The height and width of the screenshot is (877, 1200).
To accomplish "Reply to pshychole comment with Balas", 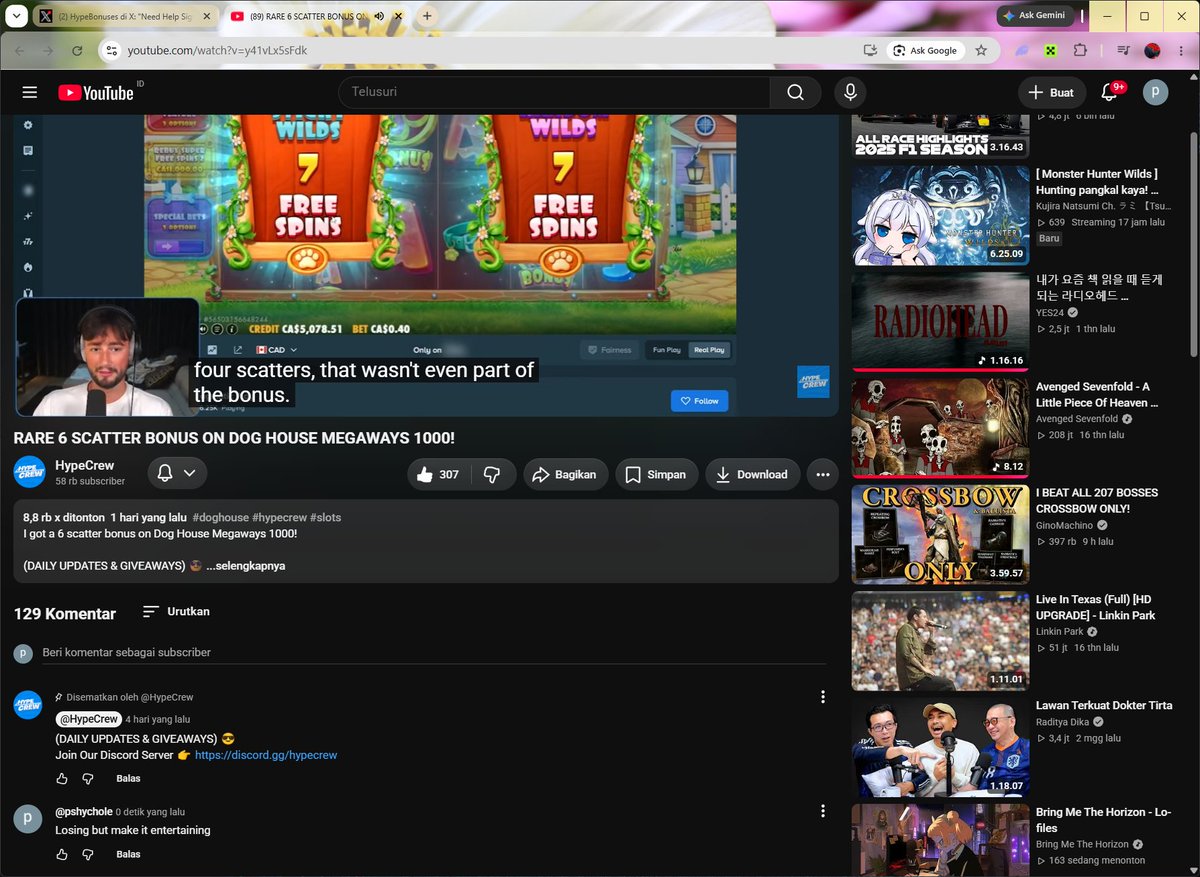I will [x=128, y=855].
